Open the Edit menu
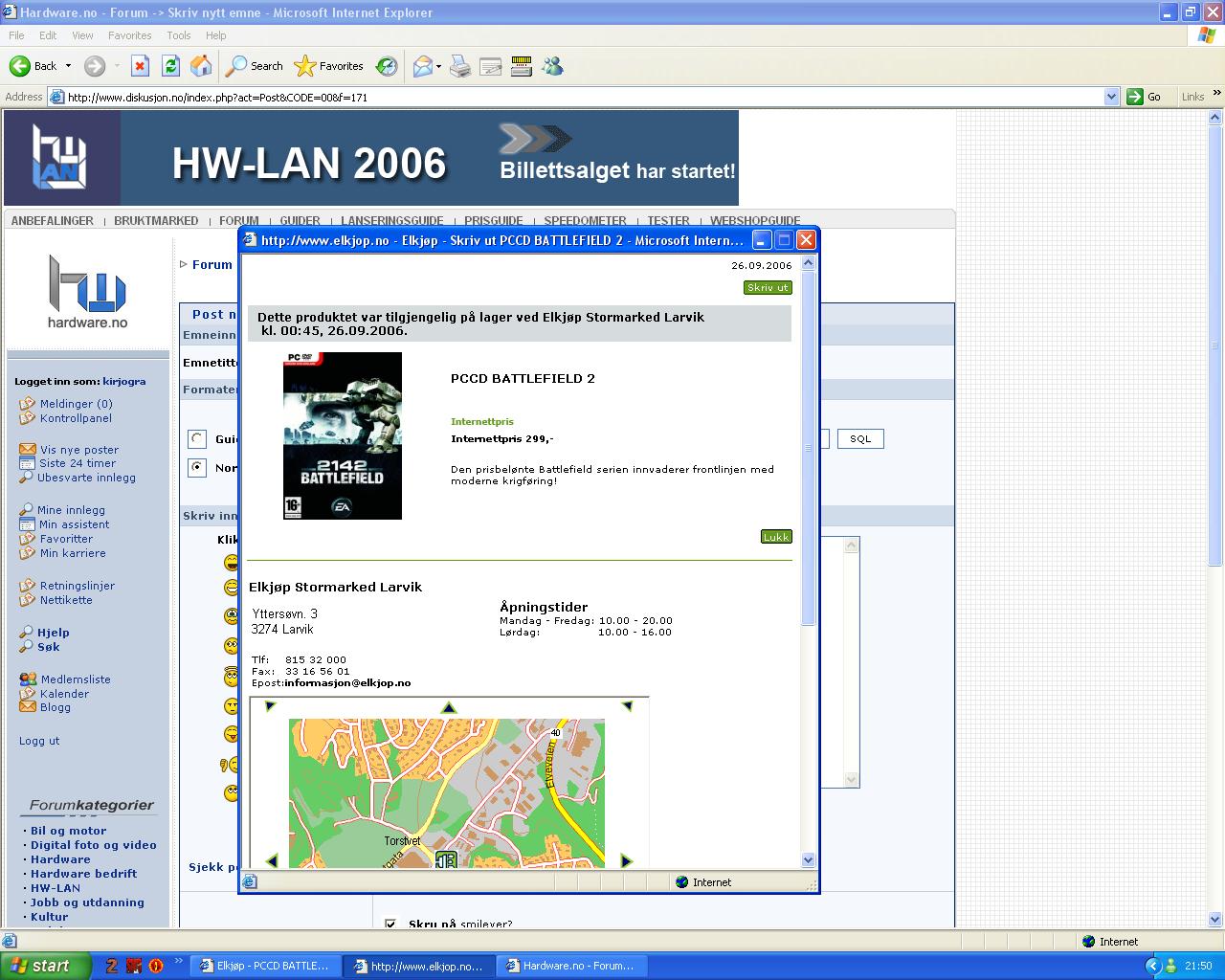 click(x=48, y=35)
